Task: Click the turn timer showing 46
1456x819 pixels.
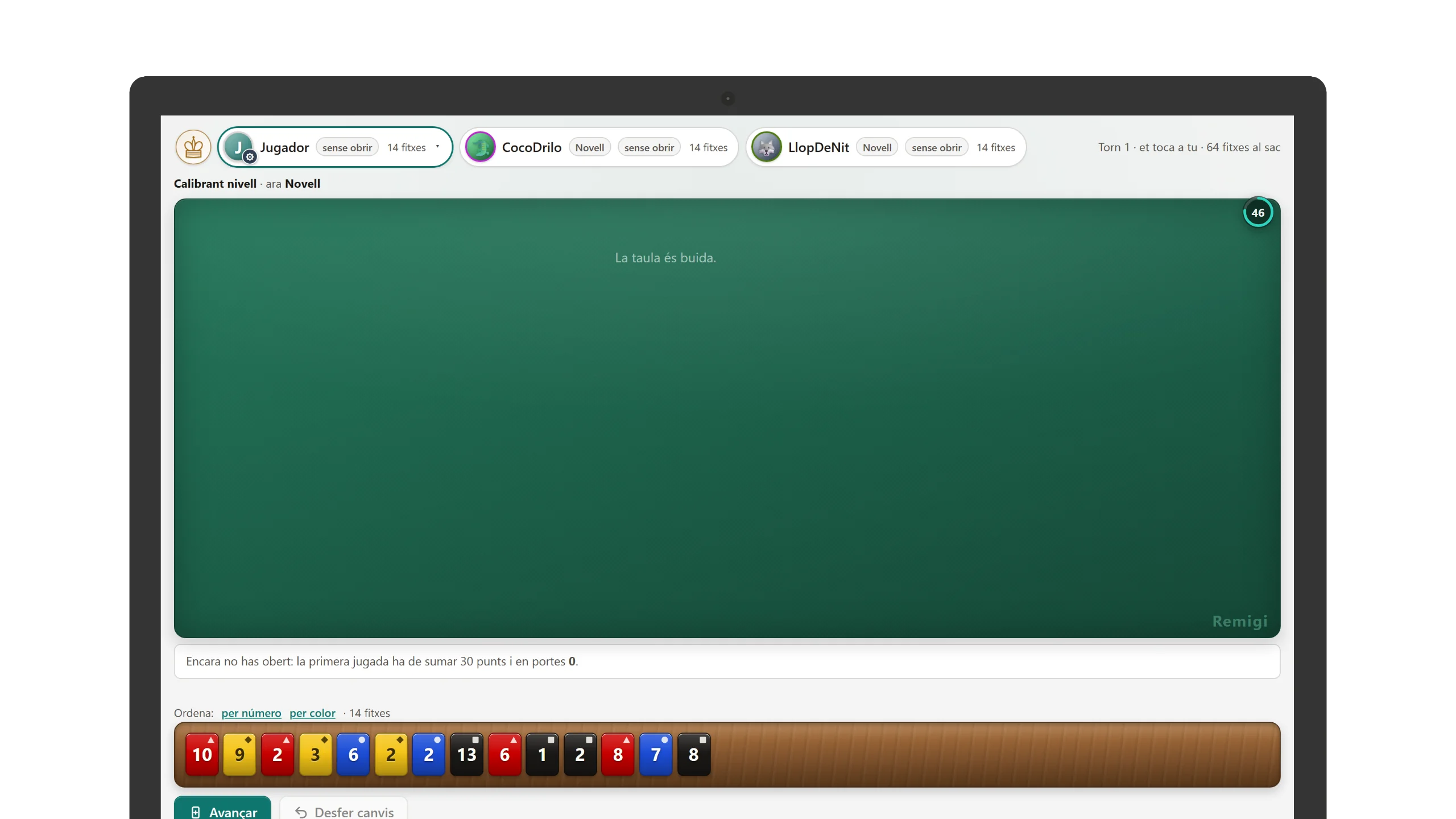Action: pos(1258,212)
